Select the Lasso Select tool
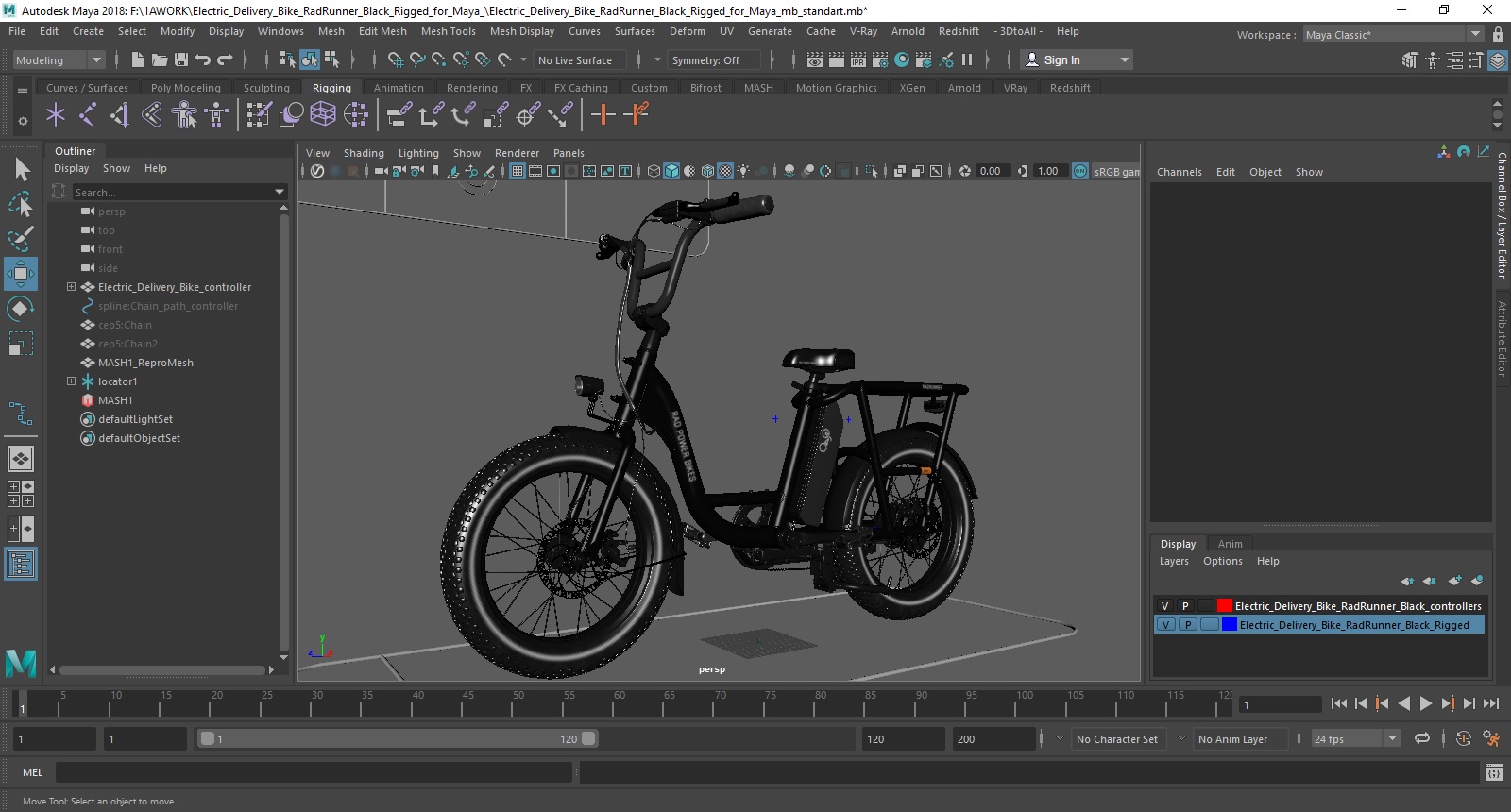 [x=21, y=204]
